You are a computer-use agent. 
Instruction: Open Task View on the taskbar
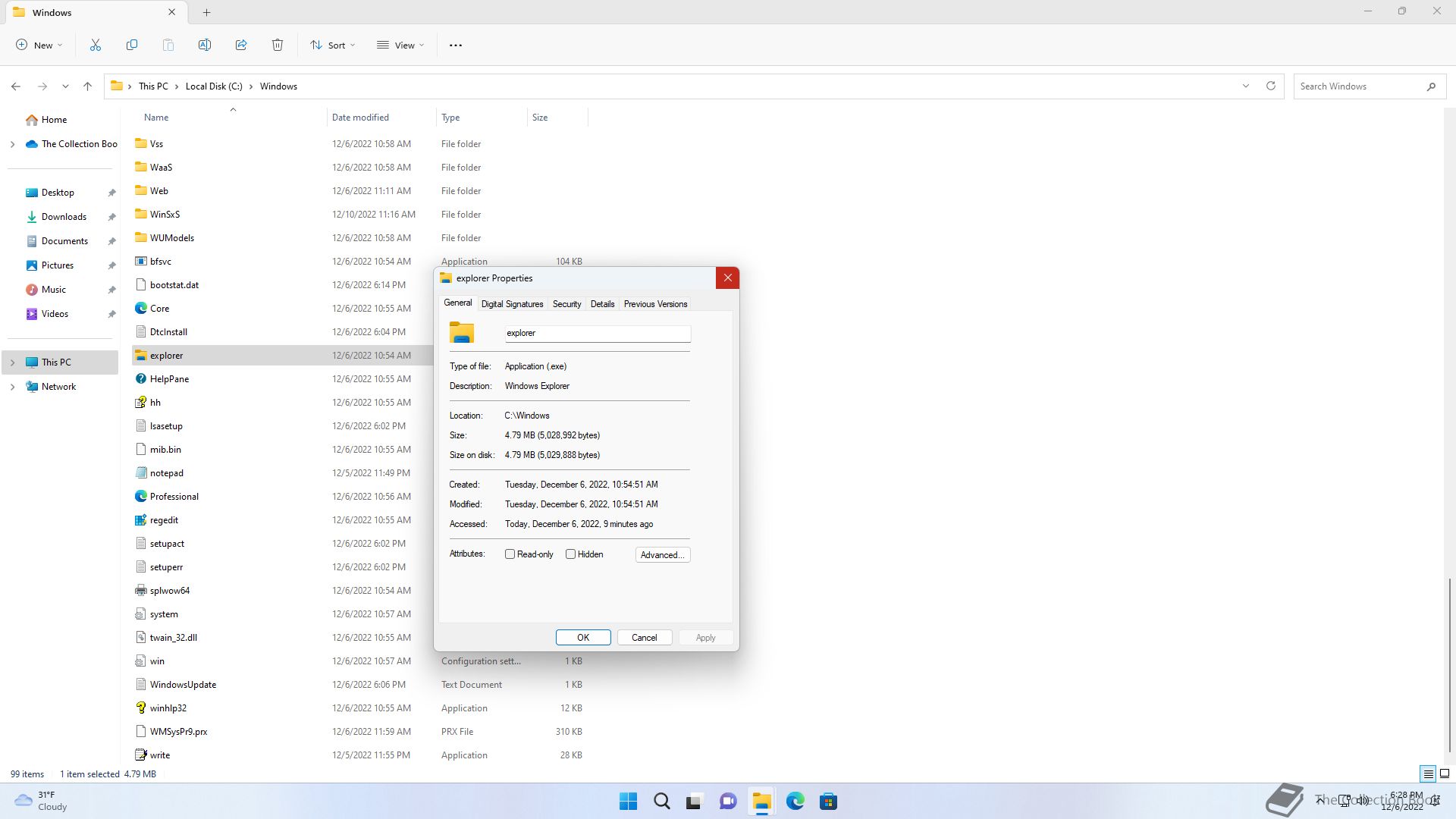(x=694, y=802)
